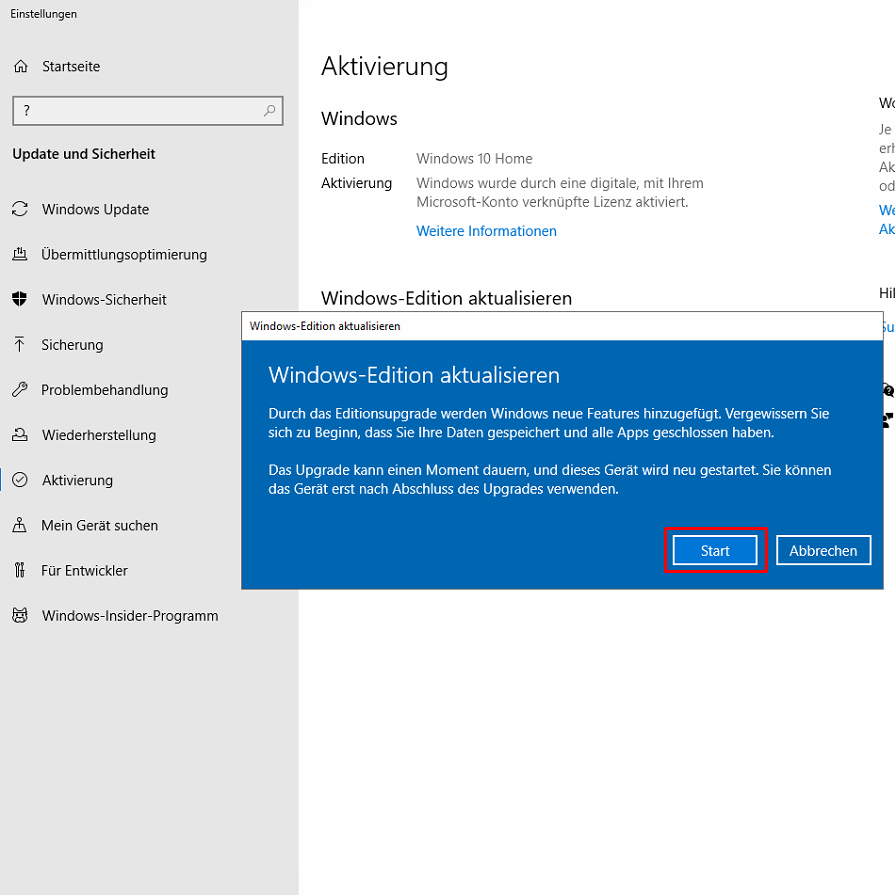The width and height of the screenshot is (895, 895).
Task: Click the Problembehandlung wrench icon
Action: (19, 390)
